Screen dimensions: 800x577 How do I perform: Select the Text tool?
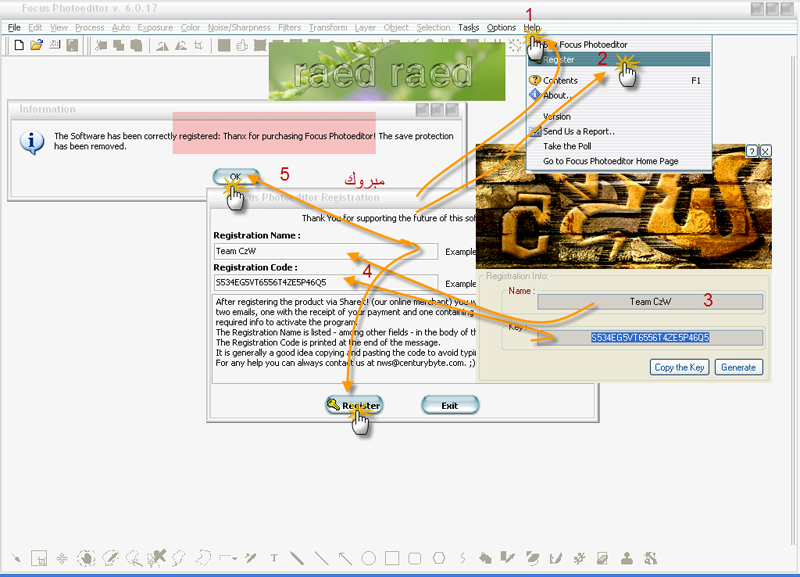pyautogui.click(x=275, y=557)
